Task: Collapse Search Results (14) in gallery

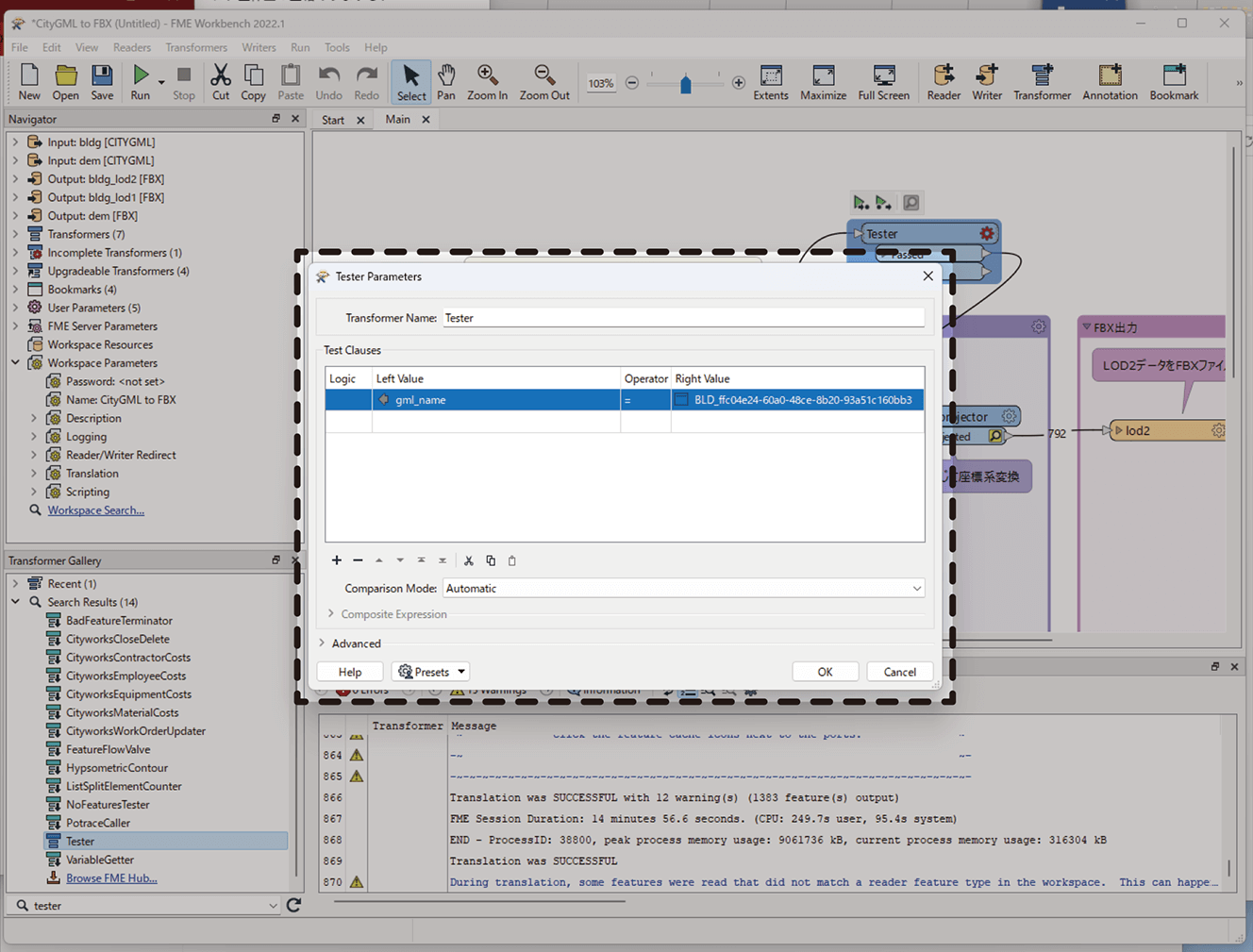Action: [15, 602]
